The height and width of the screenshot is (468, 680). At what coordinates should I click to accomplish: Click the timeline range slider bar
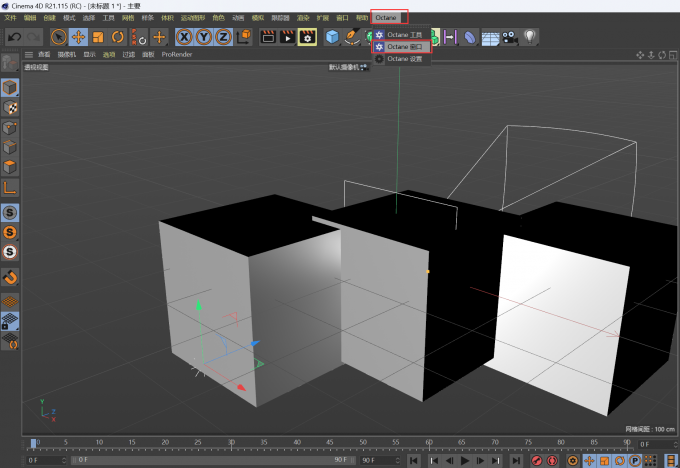click(x=213, y=460)
